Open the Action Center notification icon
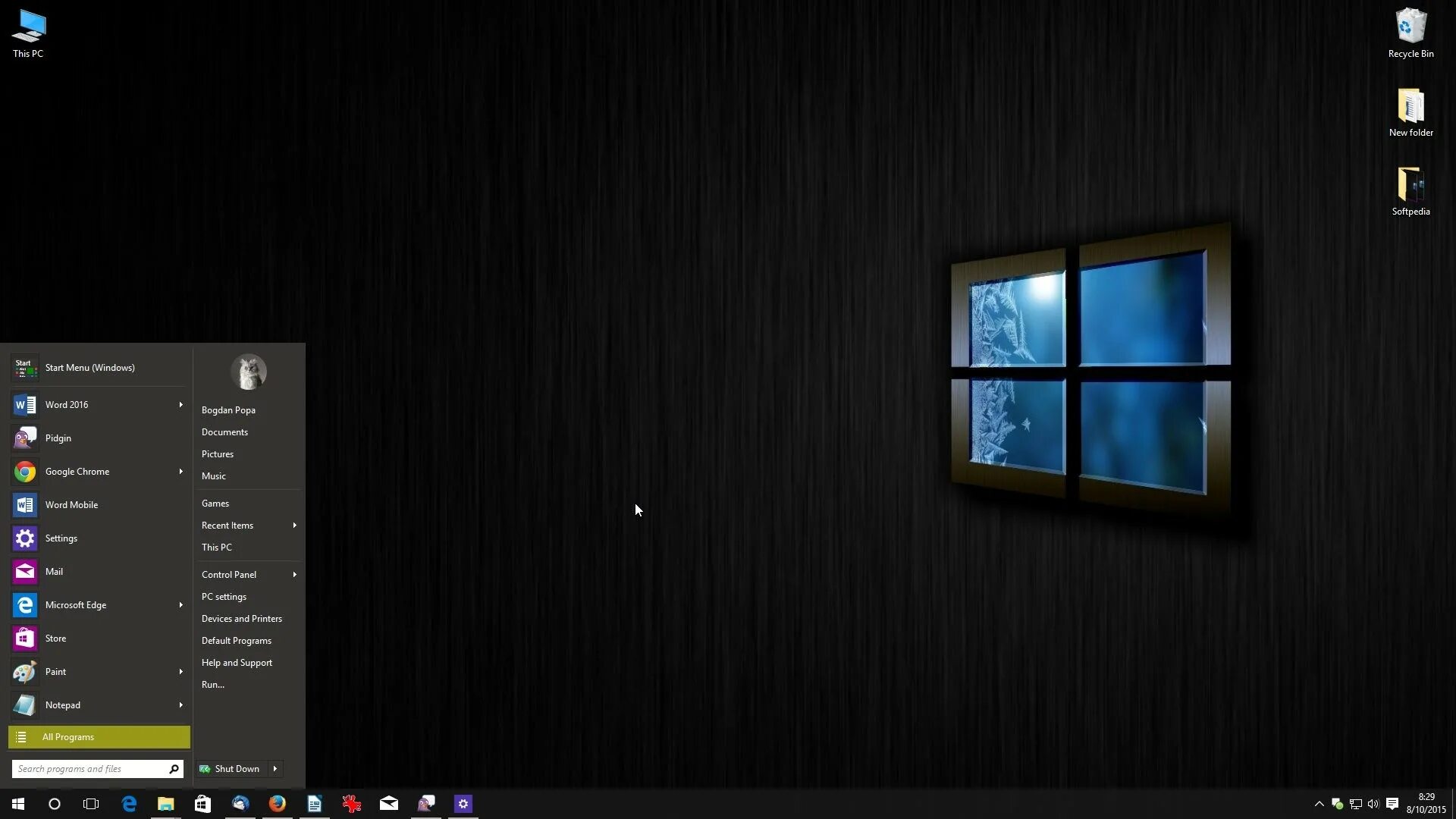 click(1392, 804)
